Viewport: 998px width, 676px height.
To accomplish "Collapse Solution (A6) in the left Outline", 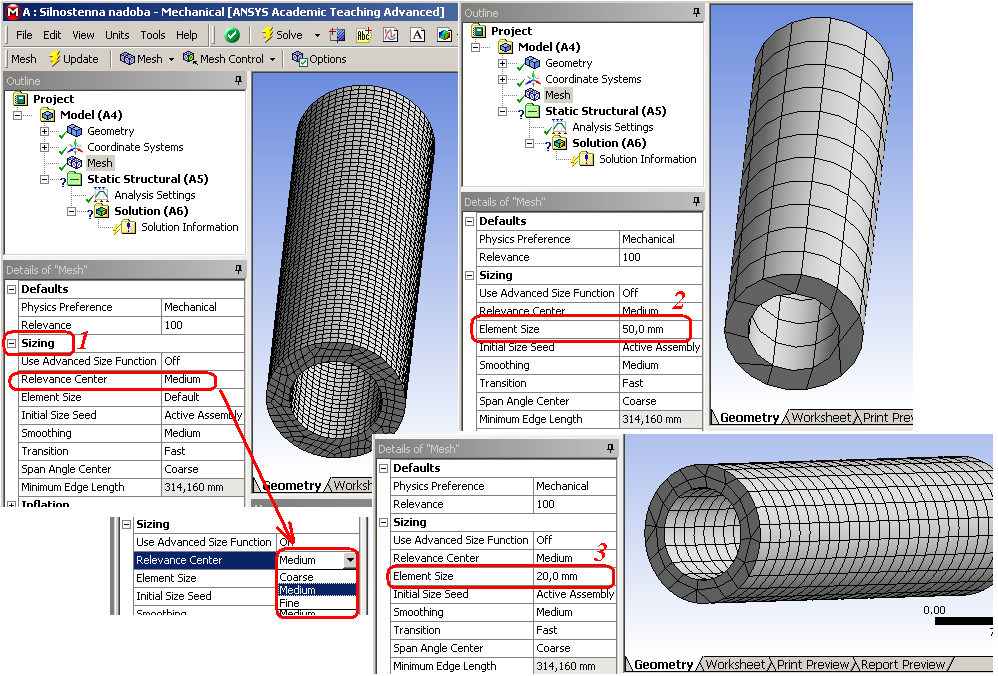I will 71,211.
